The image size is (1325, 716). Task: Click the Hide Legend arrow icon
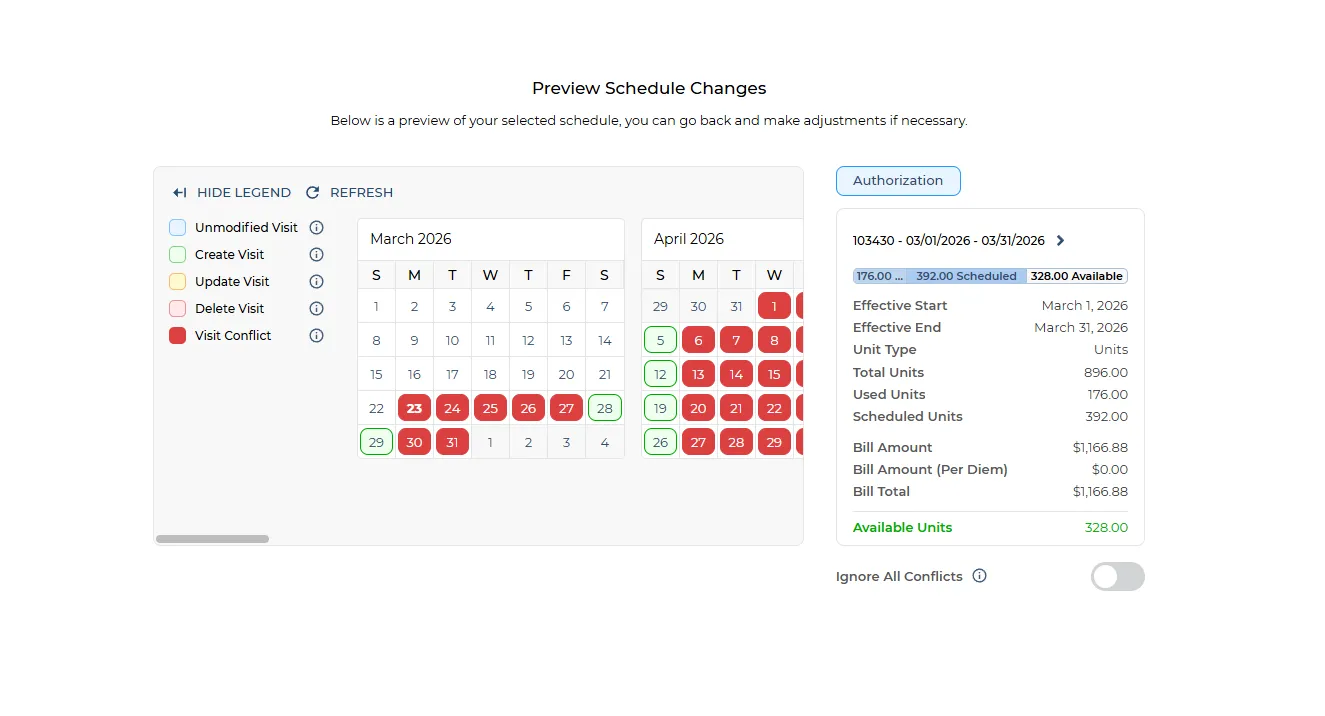coord(179,192)
